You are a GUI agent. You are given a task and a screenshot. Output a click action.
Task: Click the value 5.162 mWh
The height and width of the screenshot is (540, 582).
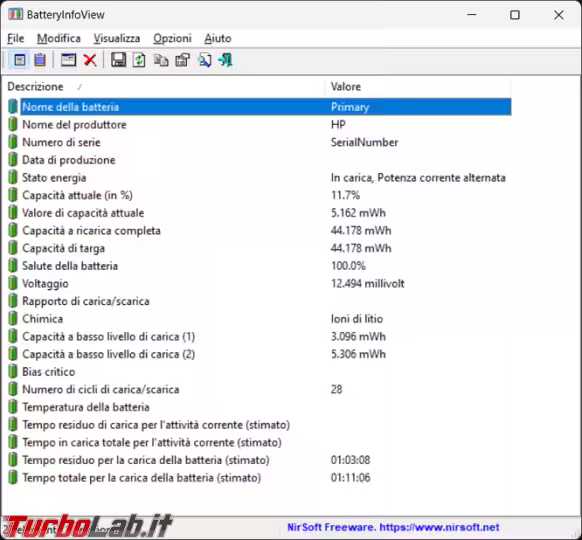click(x=358, y=213)
